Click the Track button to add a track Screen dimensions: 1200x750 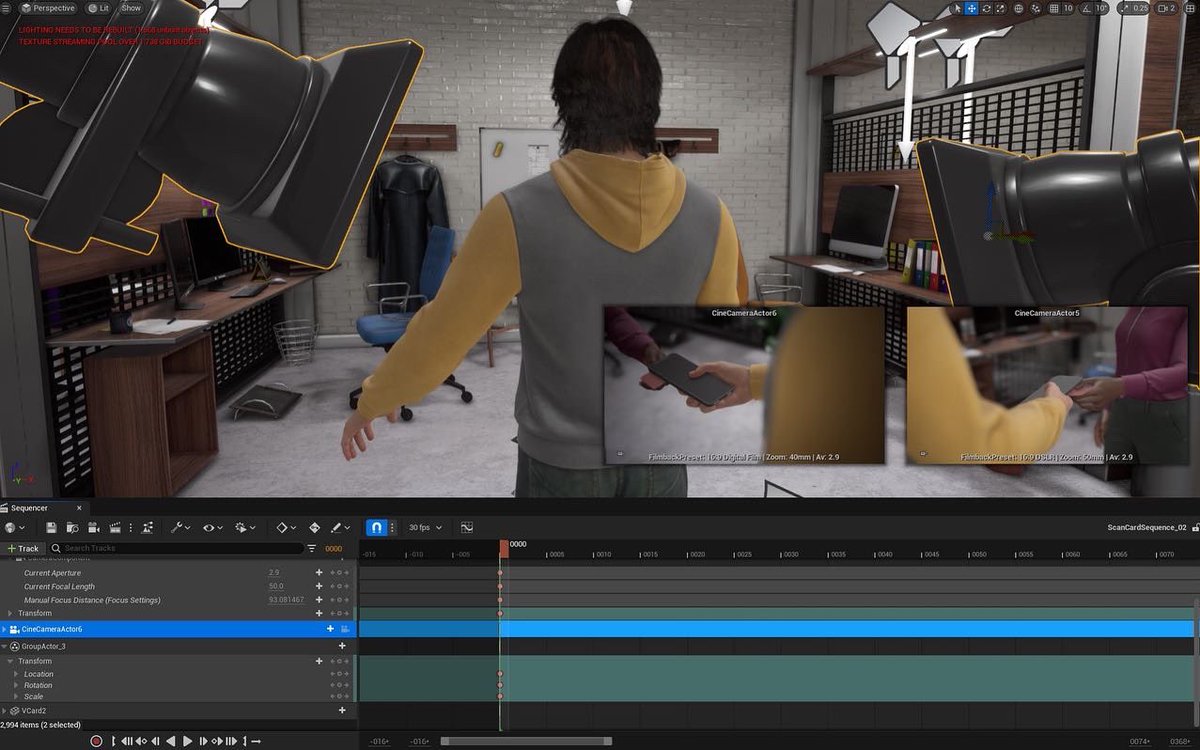(x=24, y=548)
